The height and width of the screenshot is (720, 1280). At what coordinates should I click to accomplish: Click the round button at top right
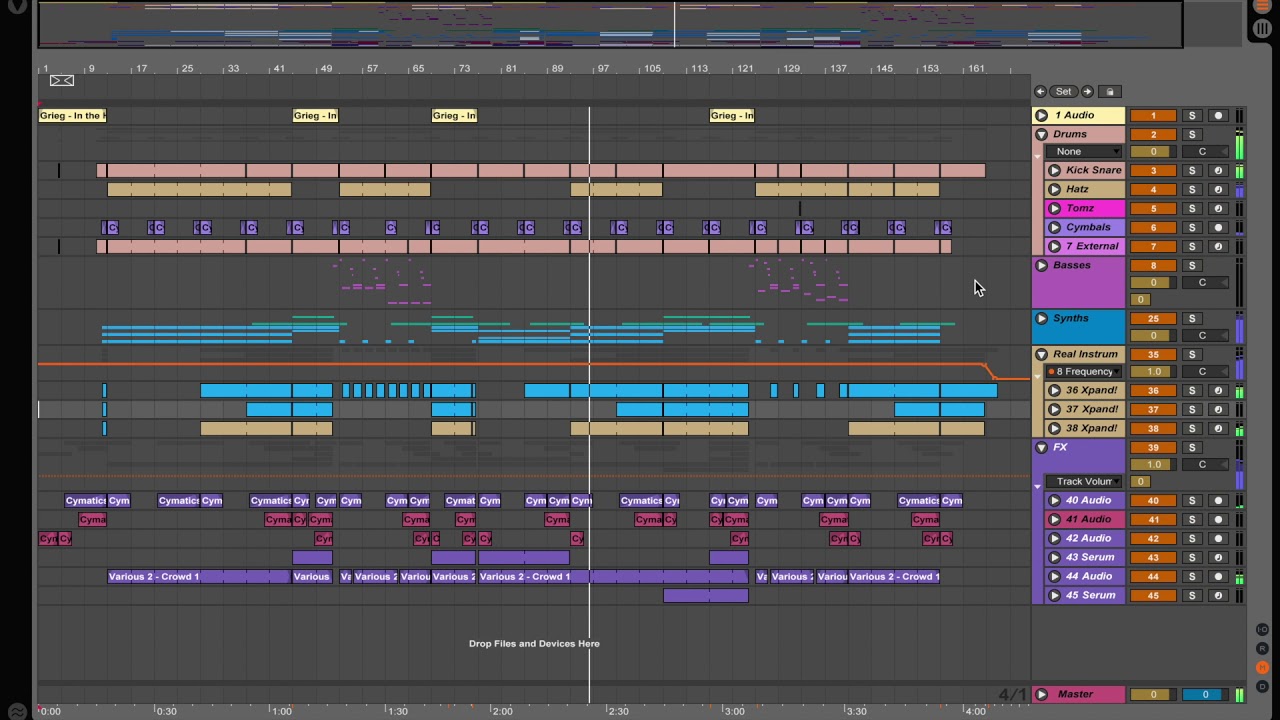click(1262, 29)
